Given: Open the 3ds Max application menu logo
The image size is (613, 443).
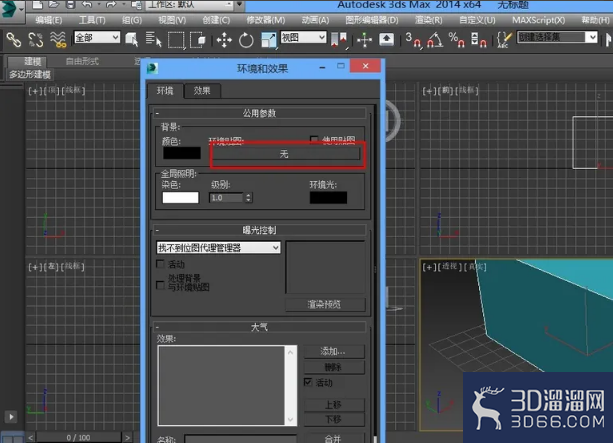Looking at the screenshot, I should 9,9.
